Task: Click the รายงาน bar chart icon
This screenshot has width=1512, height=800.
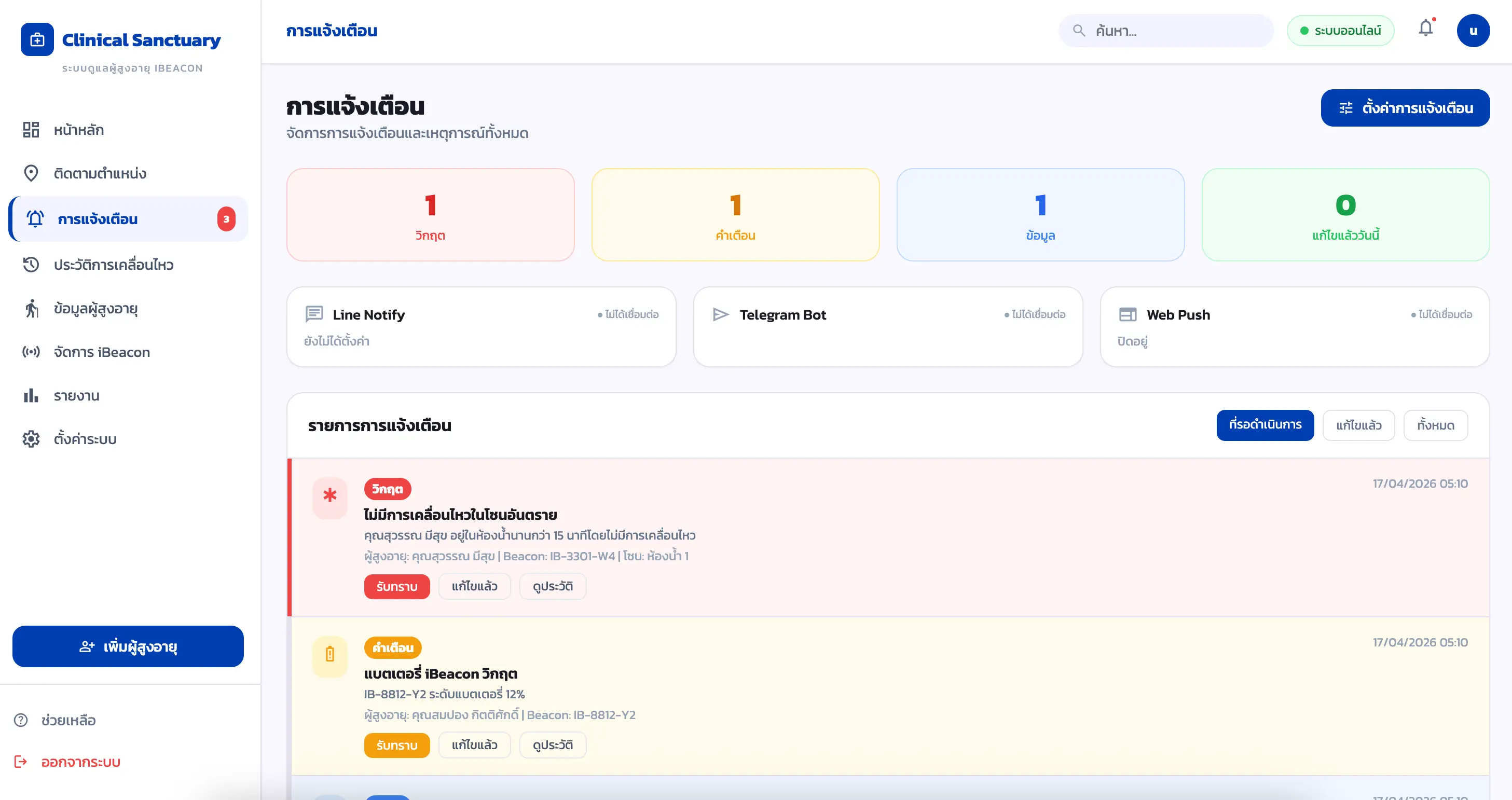Action: [x=31, y=396]
